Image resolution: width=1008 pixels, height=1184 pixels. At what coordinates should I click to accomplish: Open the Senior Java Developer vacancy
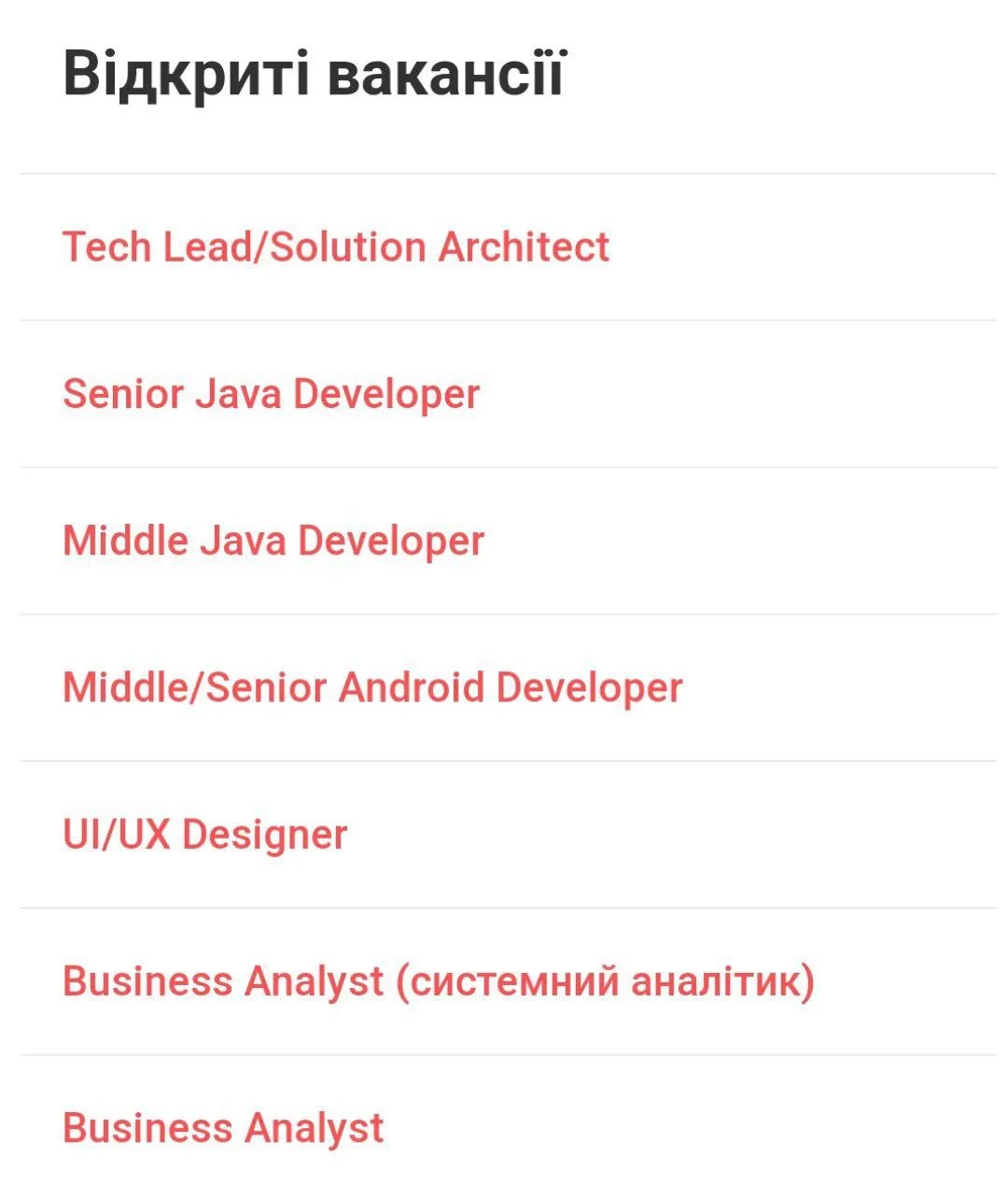pyautogui.click(x=271, y=394)
